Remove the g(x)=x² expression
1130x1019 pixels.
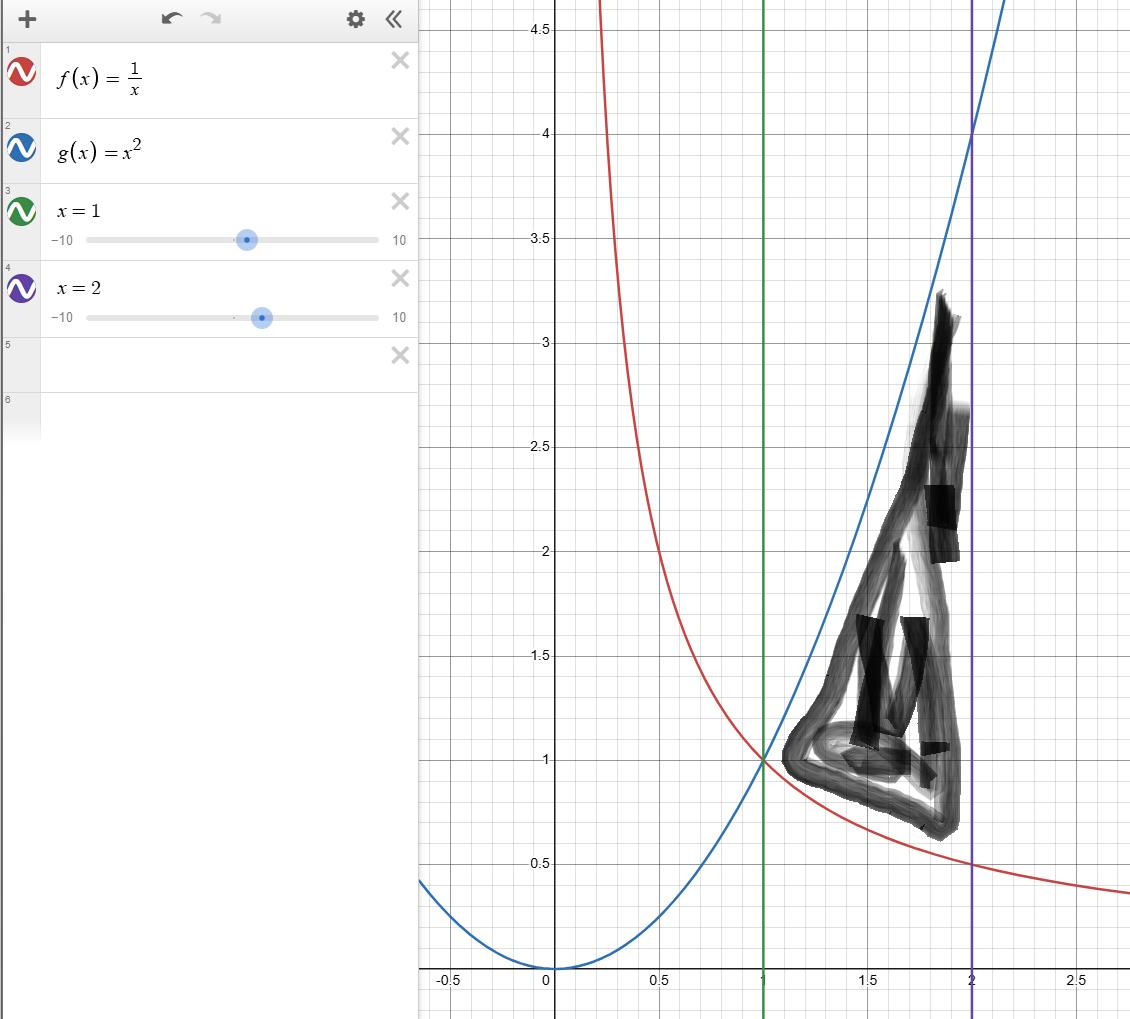(x=400, y=136)
